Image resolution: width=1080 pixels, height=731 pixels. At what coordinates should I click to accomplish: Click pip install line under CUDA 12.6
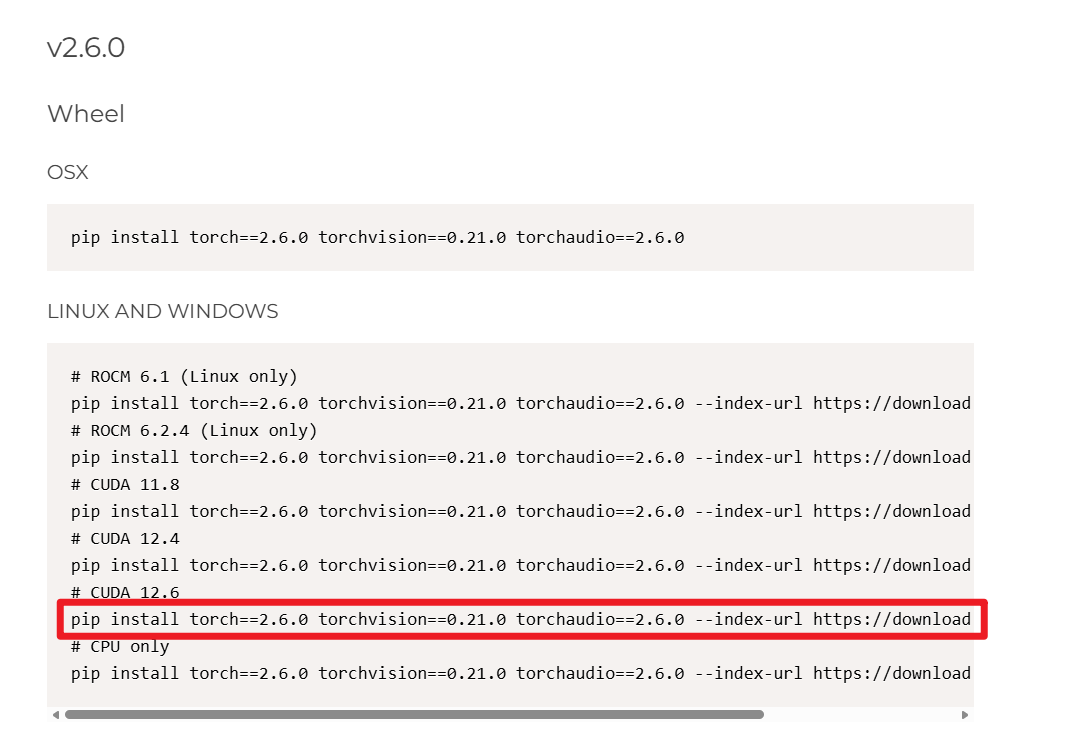click(521, 619)
